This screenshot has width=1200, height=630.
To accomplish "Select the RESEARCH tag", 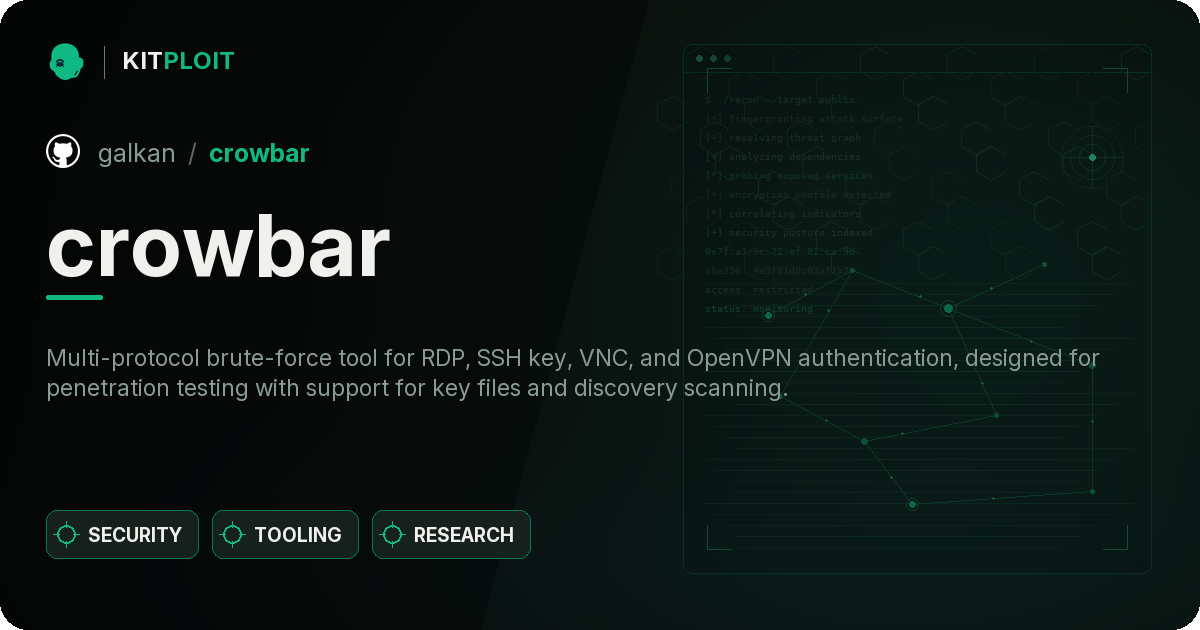I will click(451, 535).
